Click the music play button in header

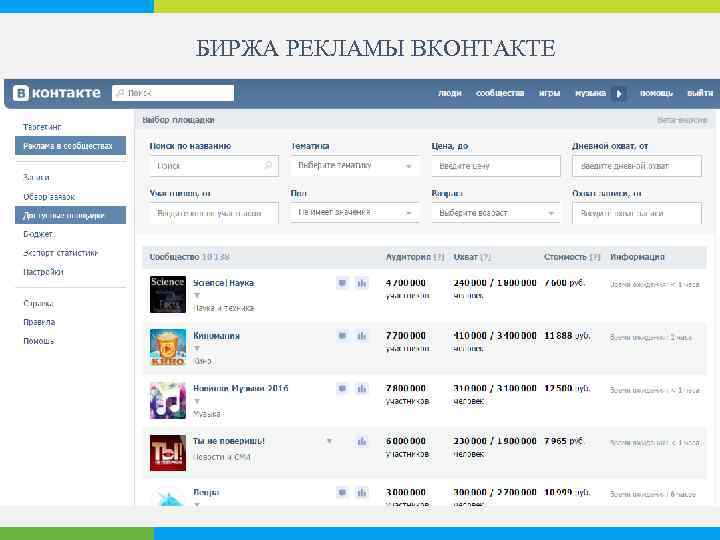click(x=619, y=94)
